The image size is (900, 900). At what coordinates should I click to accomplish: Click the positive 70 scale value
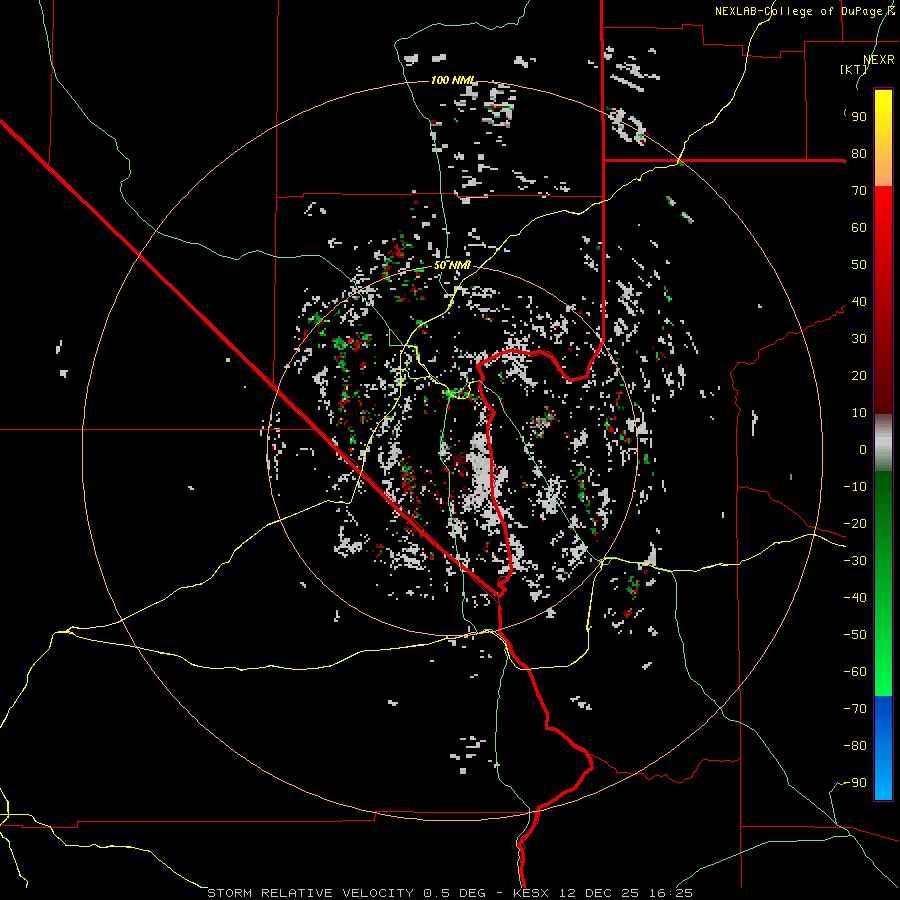(x=859, y=191)
